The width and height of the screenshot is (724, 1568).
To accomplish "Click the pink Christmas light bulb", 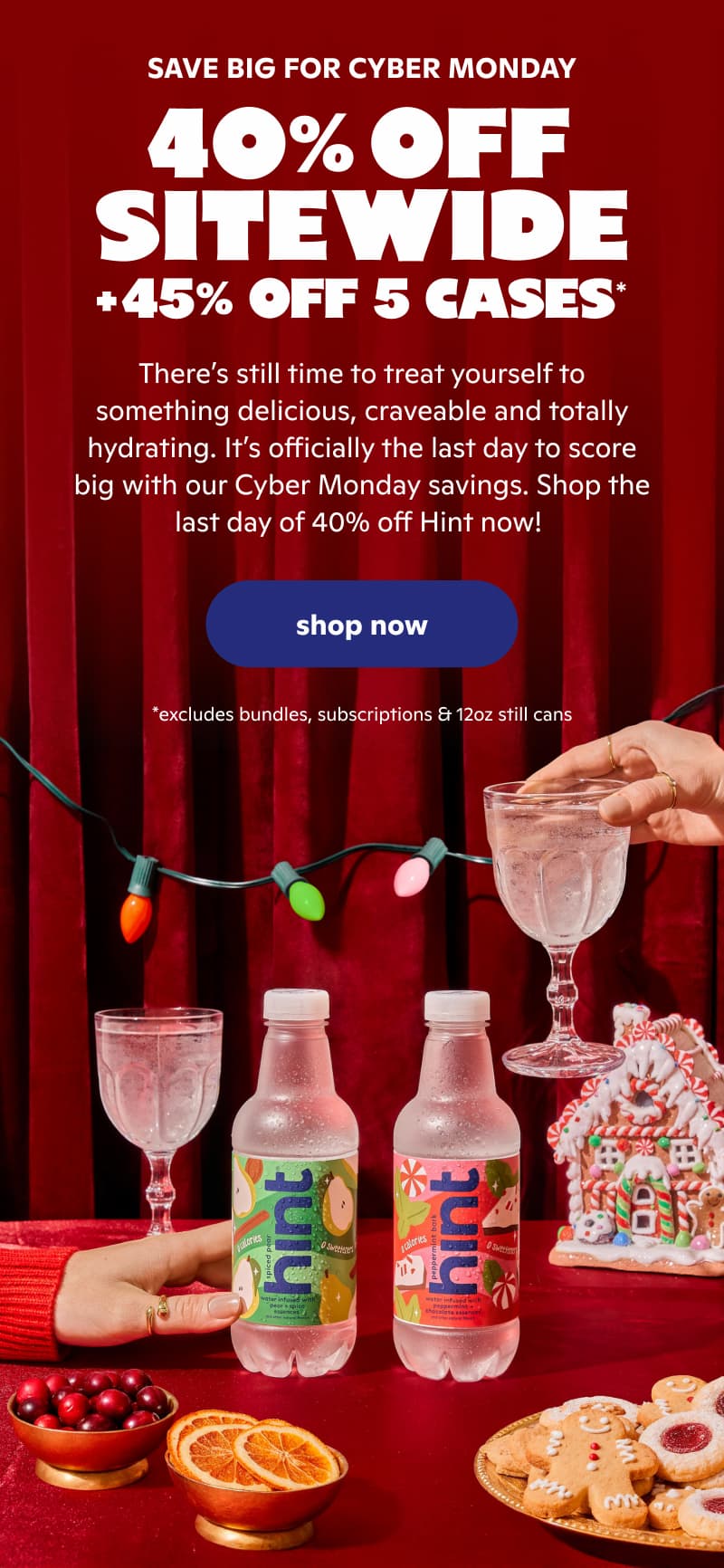I will pyautogui.click(x=418, y=868).
